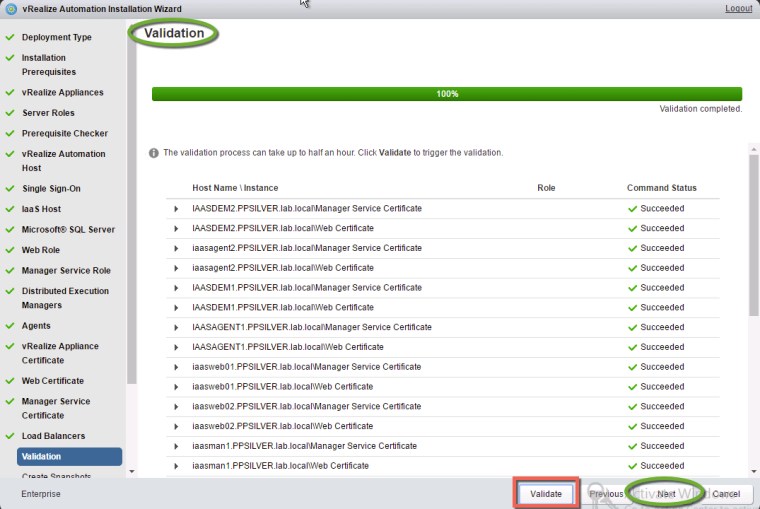Viewport: 760px width, 509px height.
Task: Open Distributed Execution Managers step
Action: [65, 298]
